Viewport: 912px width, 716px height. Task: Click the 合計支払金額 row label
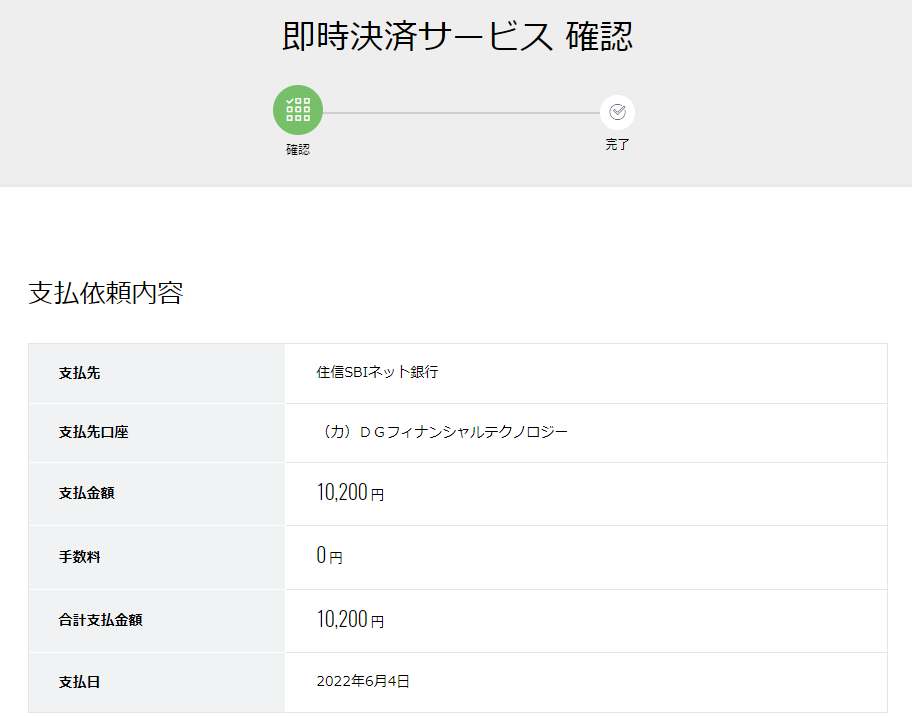[x=100, y=620]
